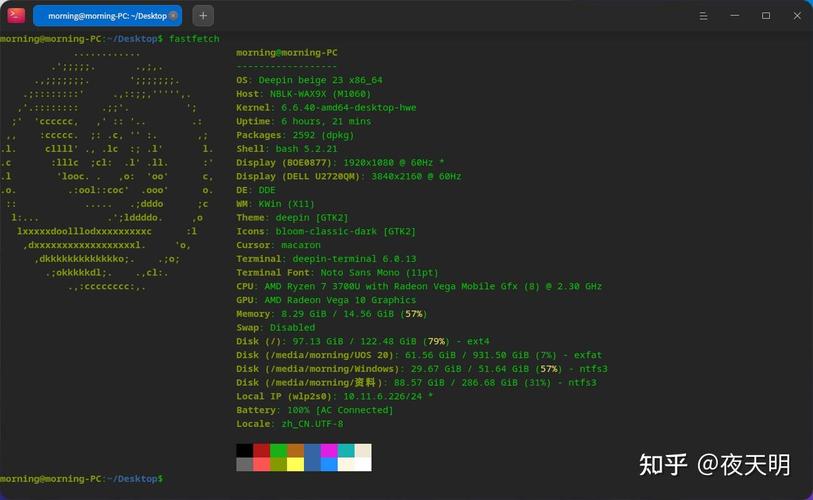Viewport: 813px width, 500px height.
Task: Click the Kernel version line
Action: (x=326, y=107)
